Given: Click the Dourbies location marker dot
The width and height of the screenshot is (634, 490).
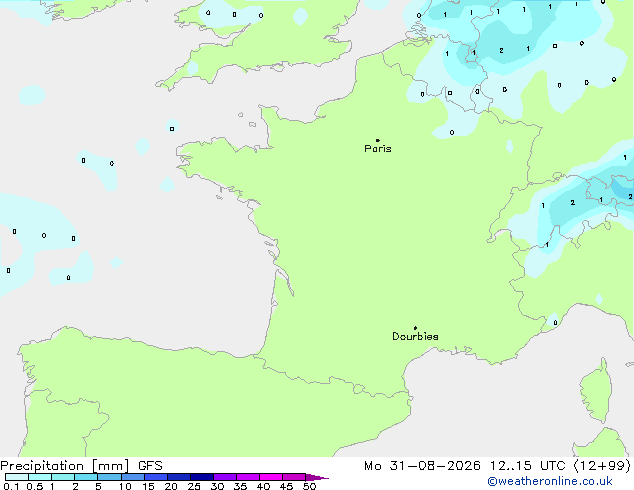Looking at the screenshot, I should pyautogui.click(x=415, y=328).
